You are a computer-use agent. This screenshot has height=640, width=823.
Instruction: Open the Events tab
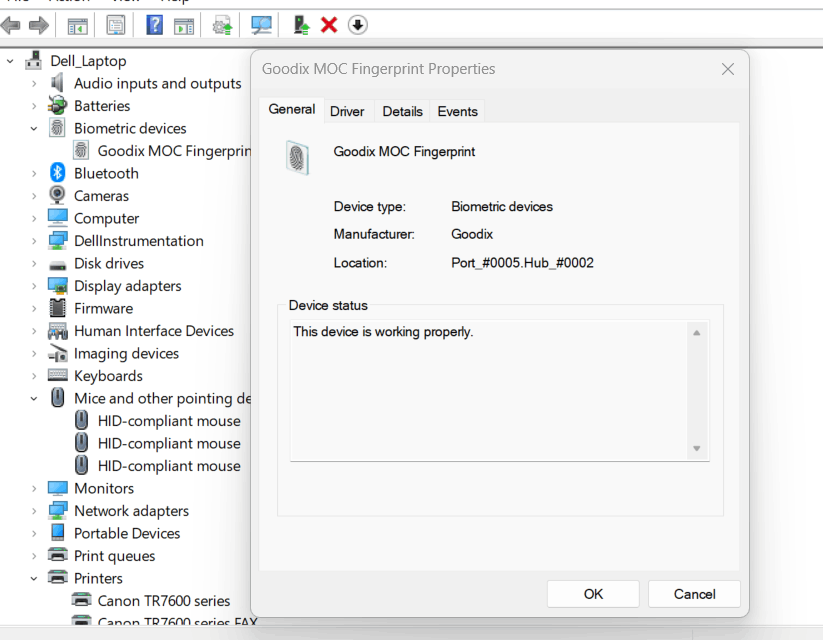(457, 111)
